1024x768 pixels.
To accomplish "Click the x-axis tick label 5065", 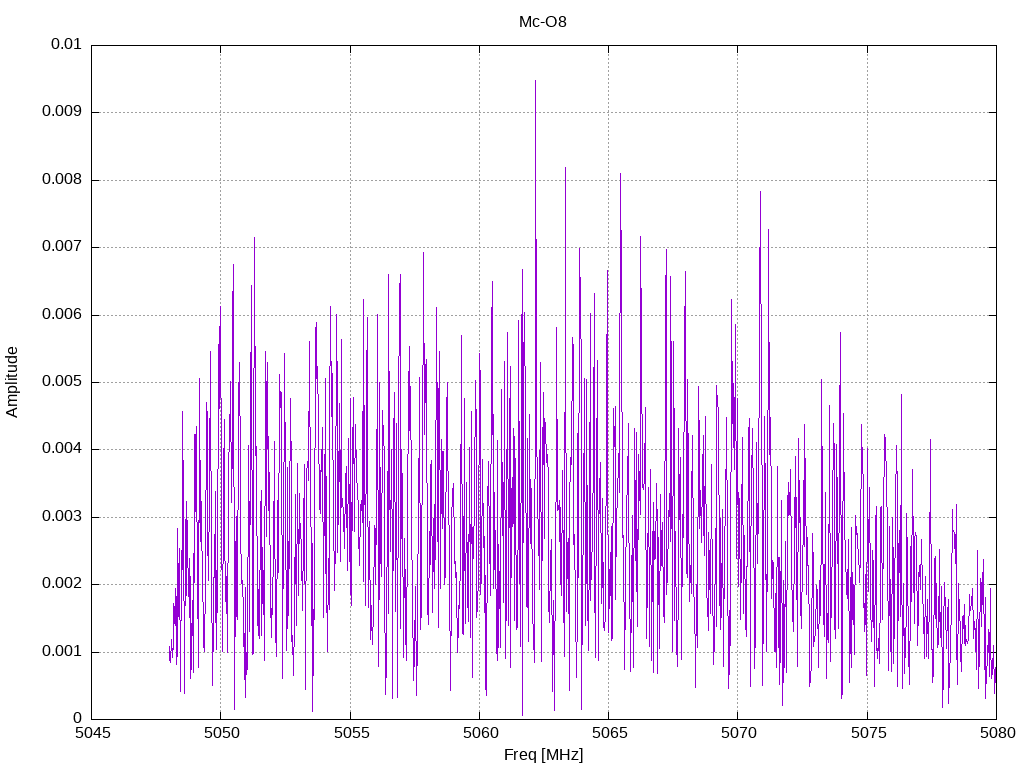I will [x=609, y=733].
